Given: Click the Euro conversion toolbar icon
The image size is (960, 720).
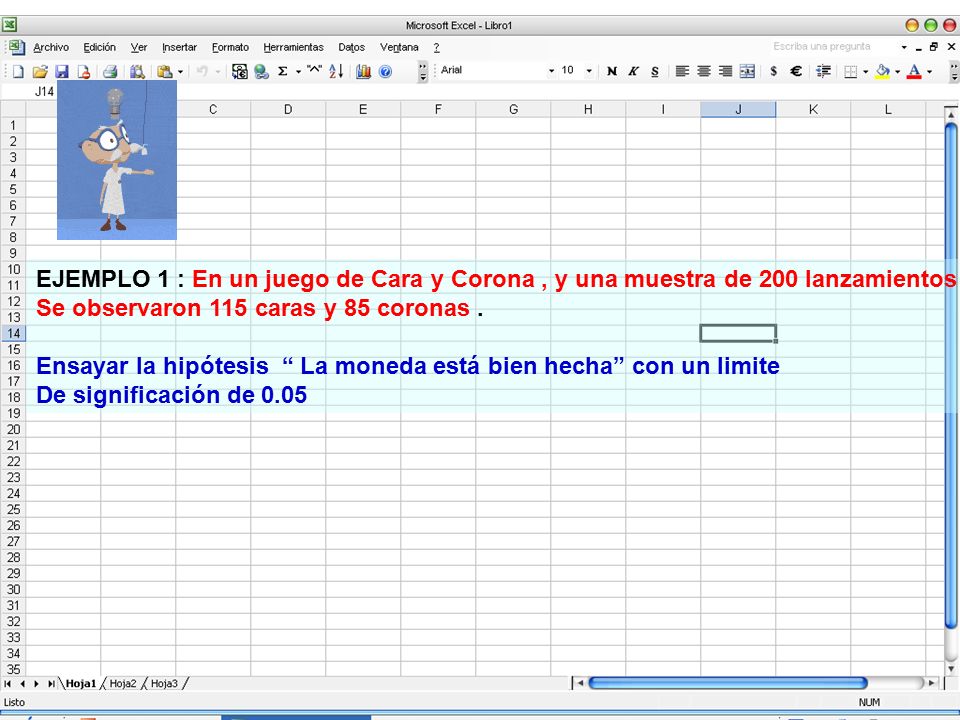Looking at the screenshot, I should [x=239, y=72].
